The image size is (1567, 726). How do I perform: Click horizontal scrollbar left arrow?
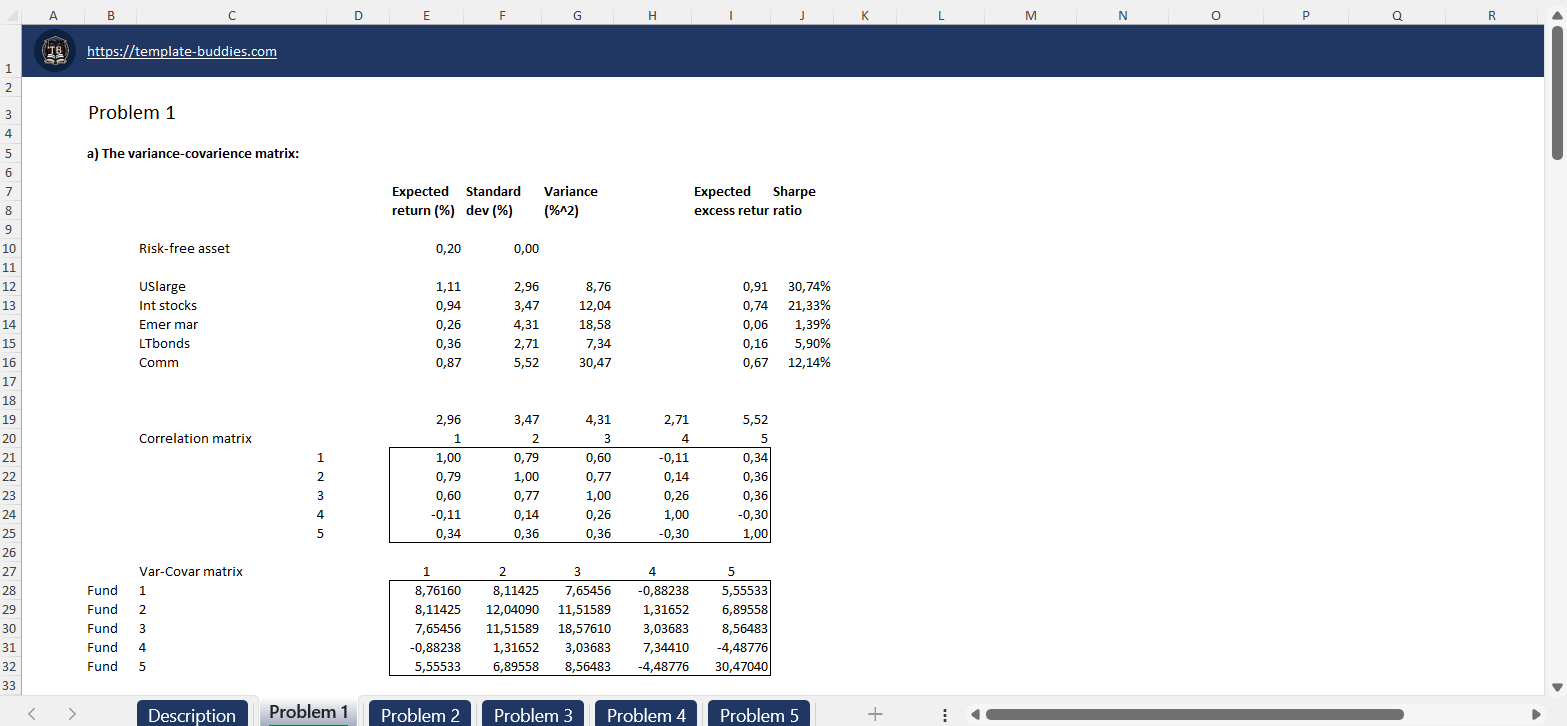coord(973,714)
